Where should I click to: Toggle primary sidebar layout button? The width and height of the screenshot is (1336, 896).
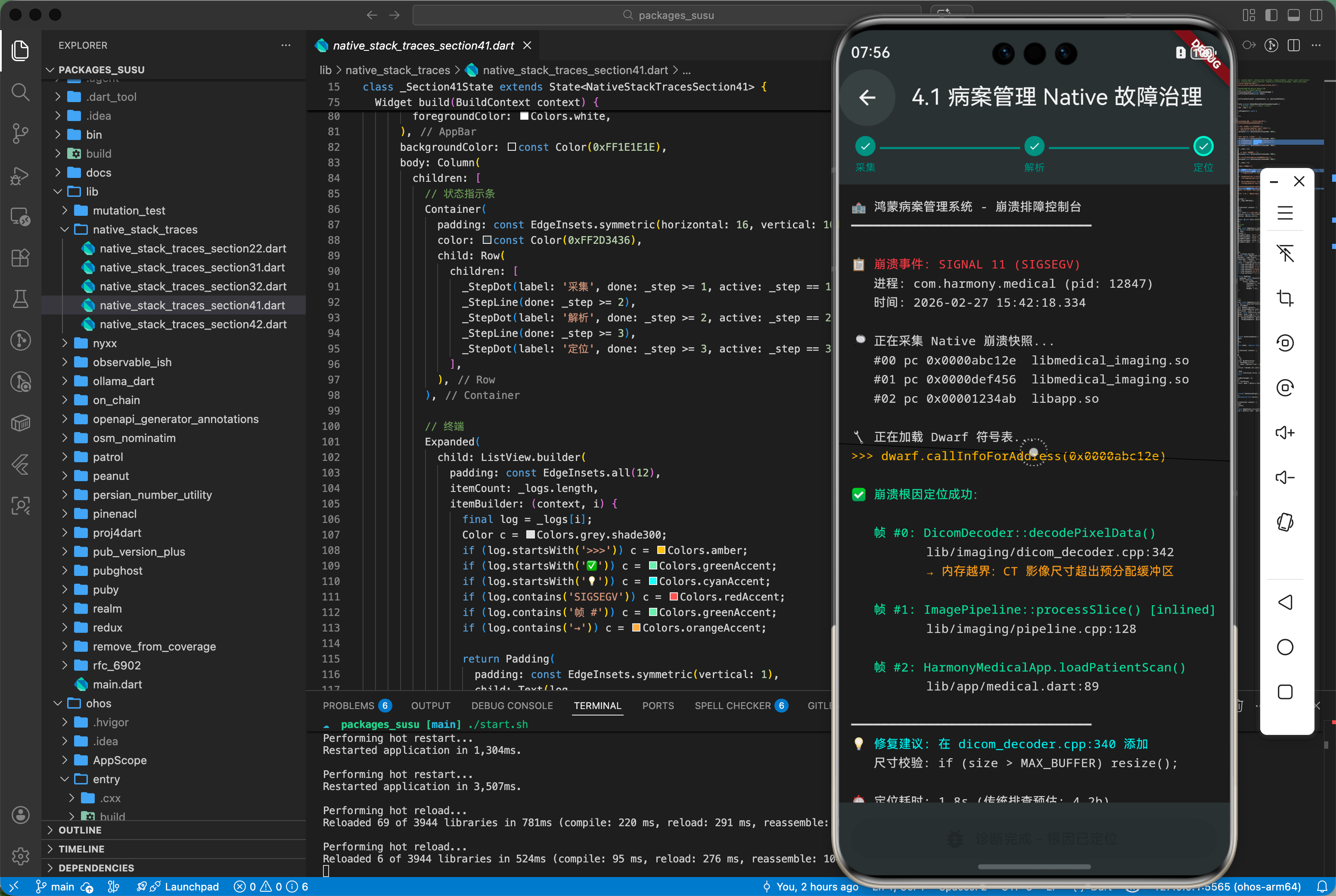point(1271,16)
